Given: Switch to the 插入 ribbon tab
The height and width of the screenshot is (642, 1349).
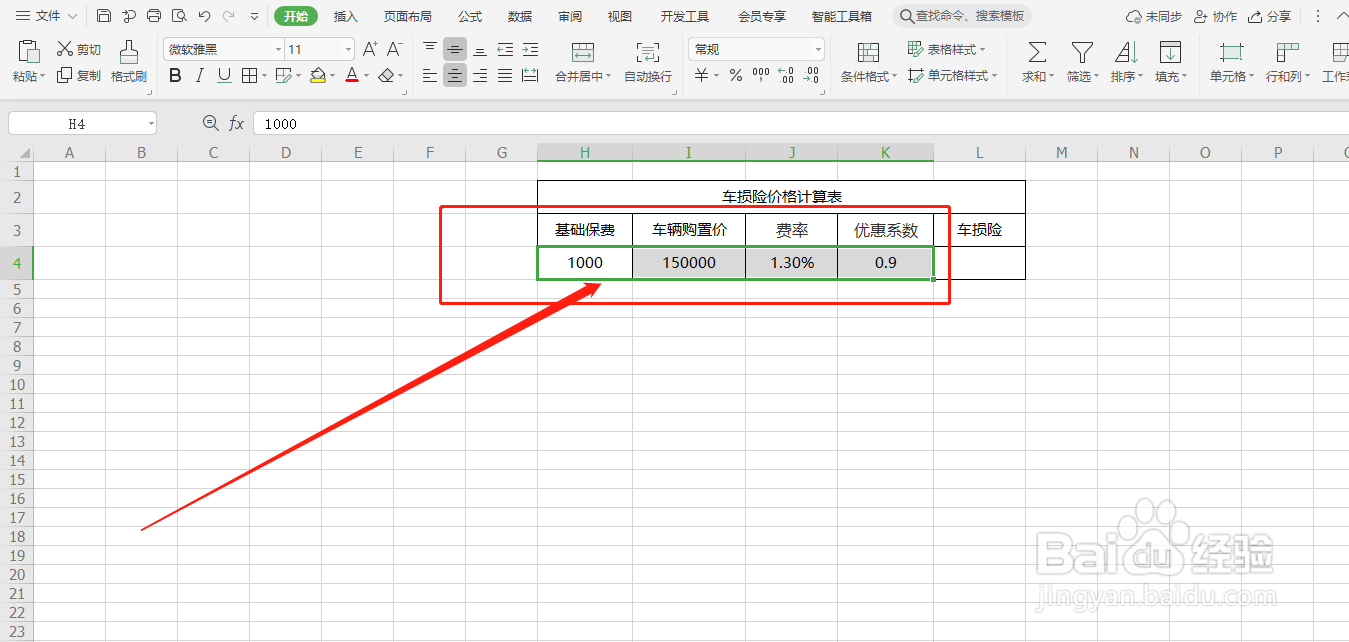Looking at the screenshot, I should click(x=345, y=16).
